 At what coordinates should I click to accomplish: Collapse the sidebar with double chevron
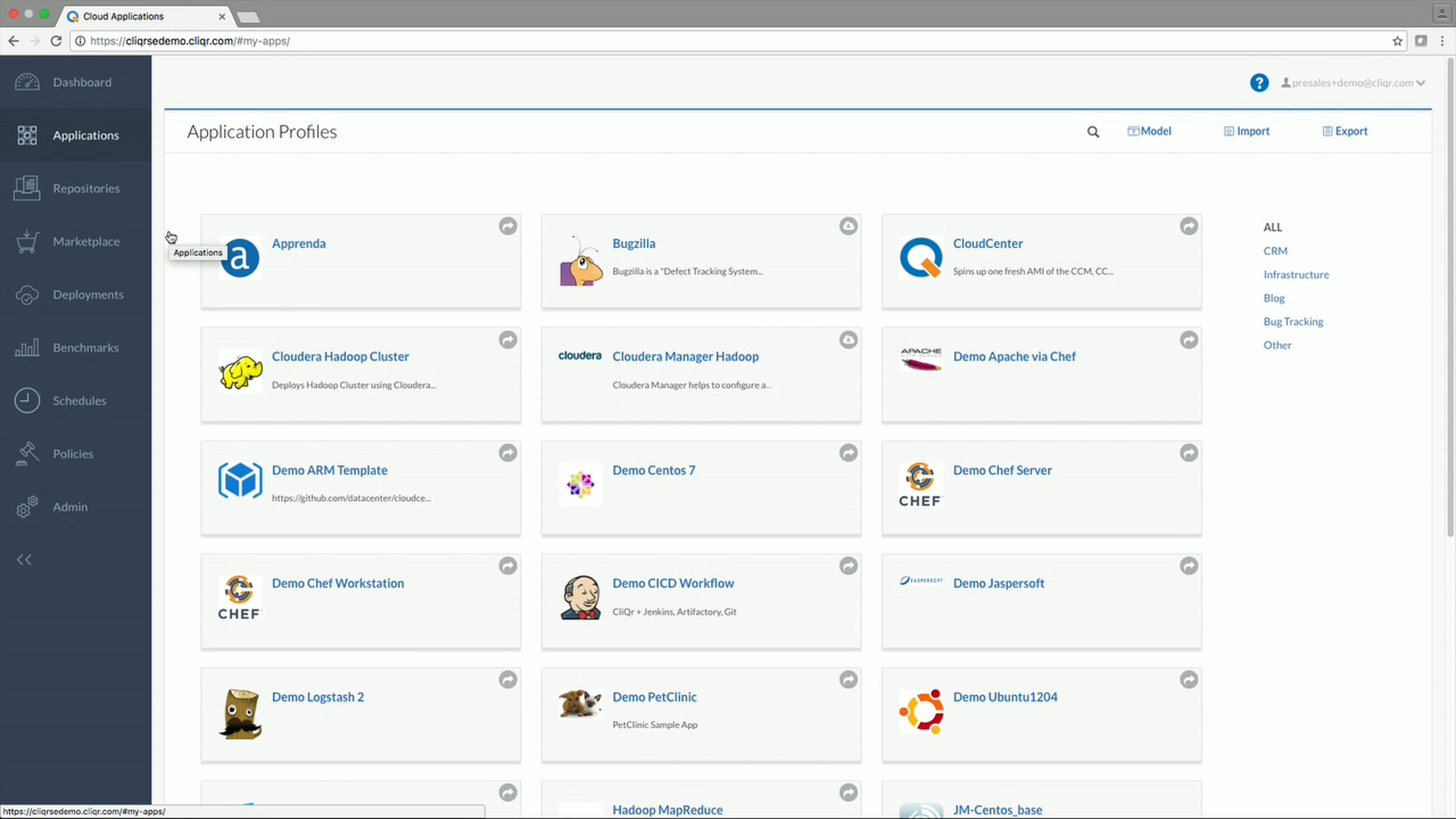(x=24, y=559)
